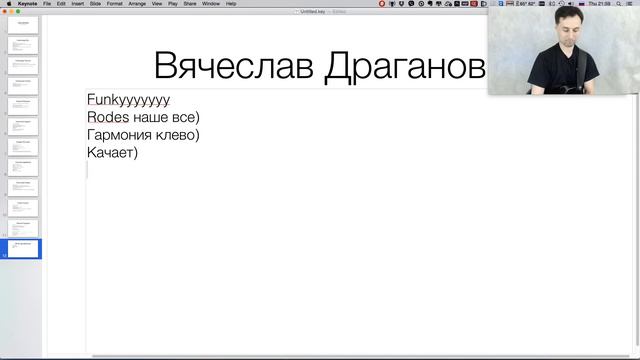Click the Thu 21:08 menu bar clock
Viewport: 640px width, 360px height.
click(599, 3)
